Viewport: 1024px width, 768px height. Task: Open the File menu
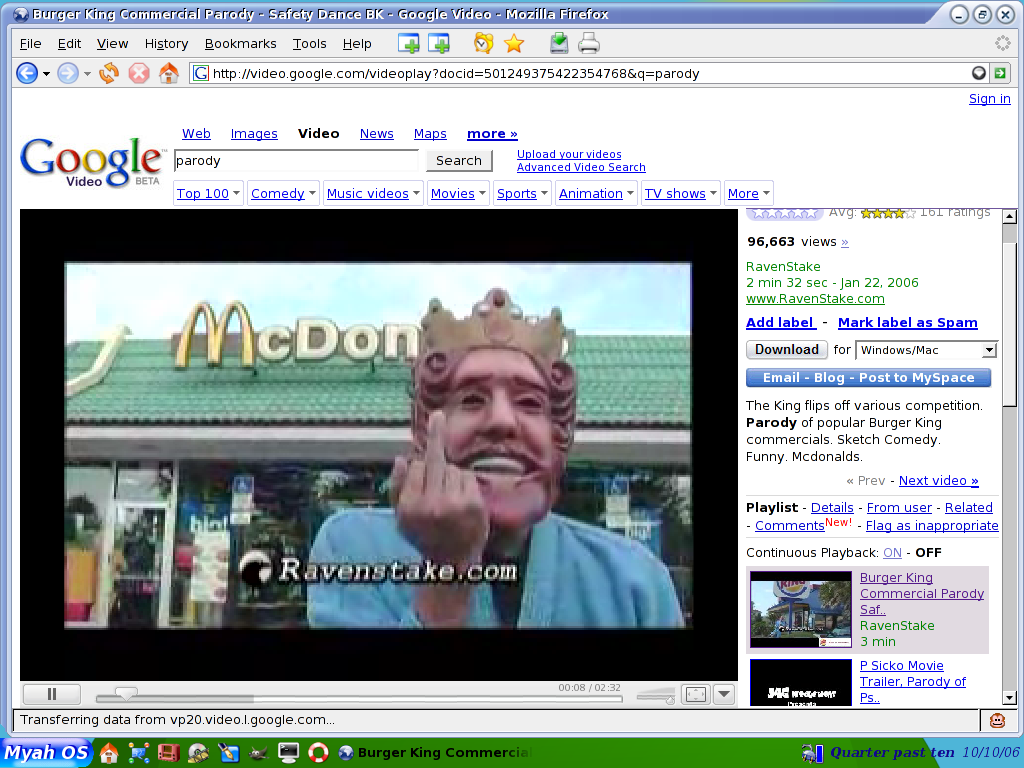tap(31, 44)
